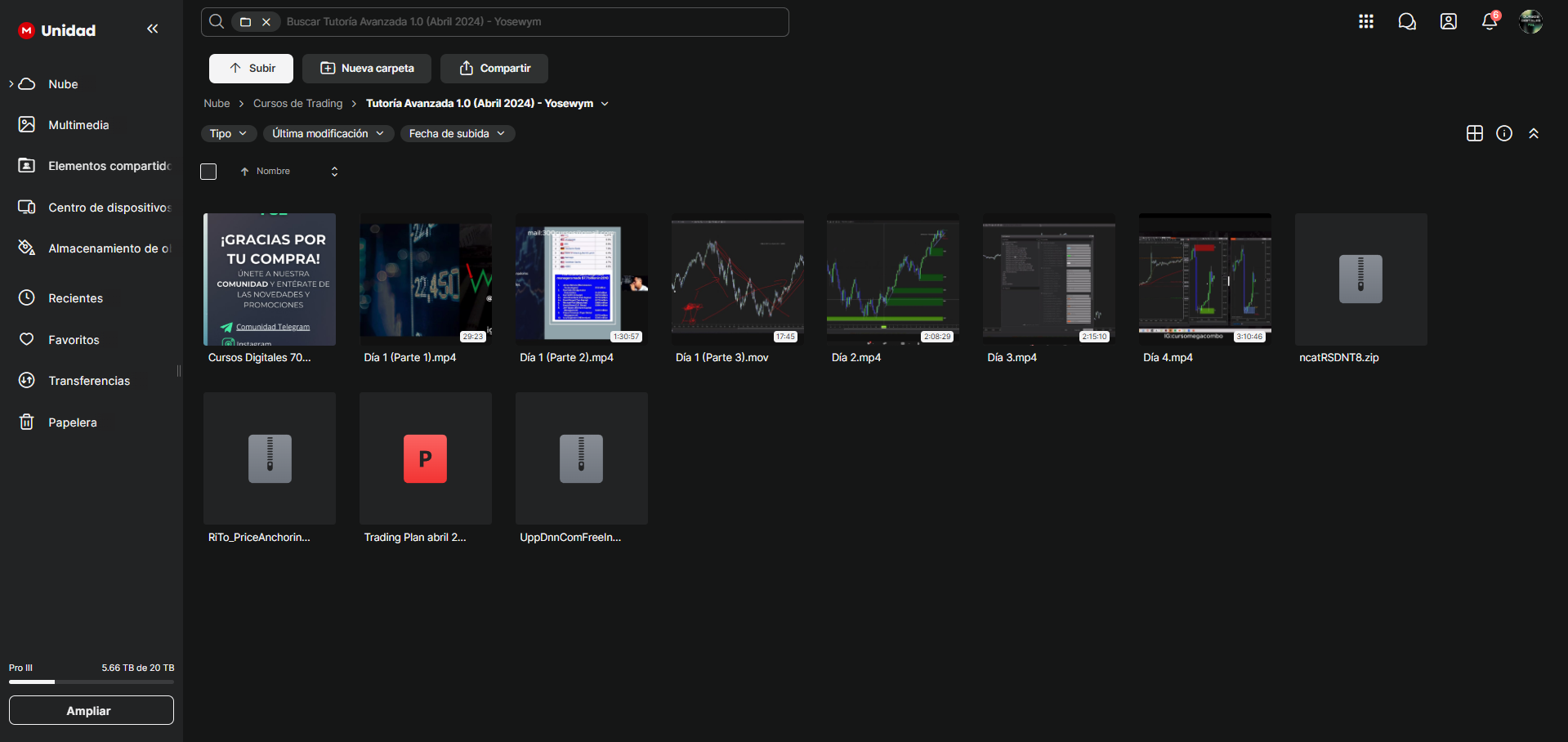This screenshot has width=1568, height=742.
Task: Open notifications bell
Action: click(x=1489, y=22)
